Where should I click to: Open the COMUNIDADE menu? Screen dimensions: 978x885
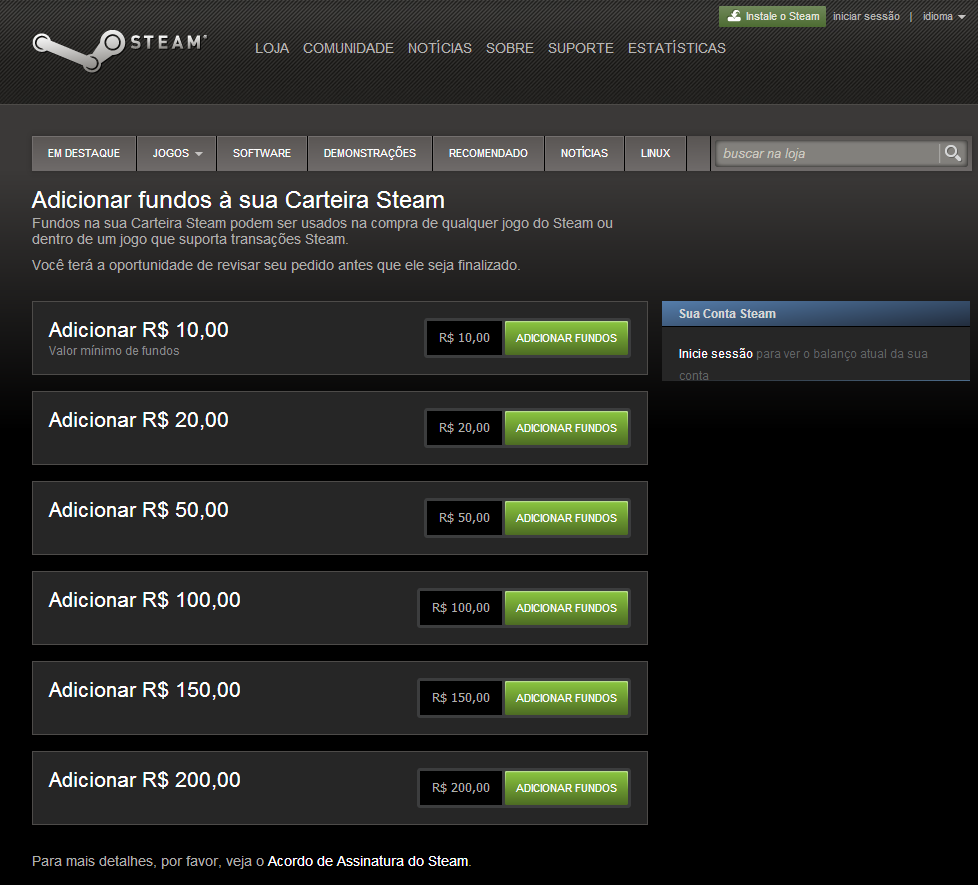click(348, 48)
